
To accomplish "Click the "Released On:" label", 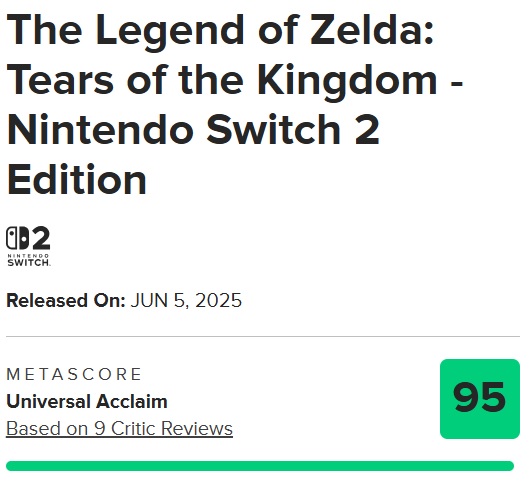I will pyautogui.click(x=66, y=300).
